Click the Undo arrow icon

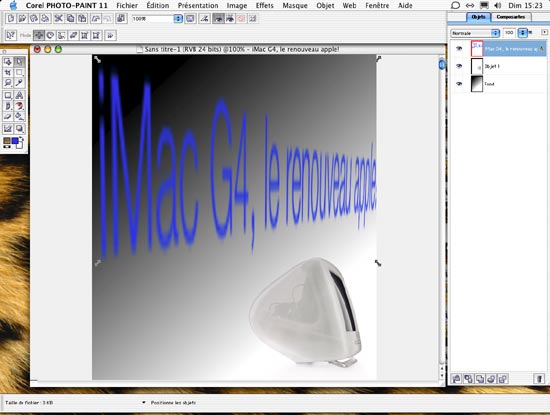[96, 18]
